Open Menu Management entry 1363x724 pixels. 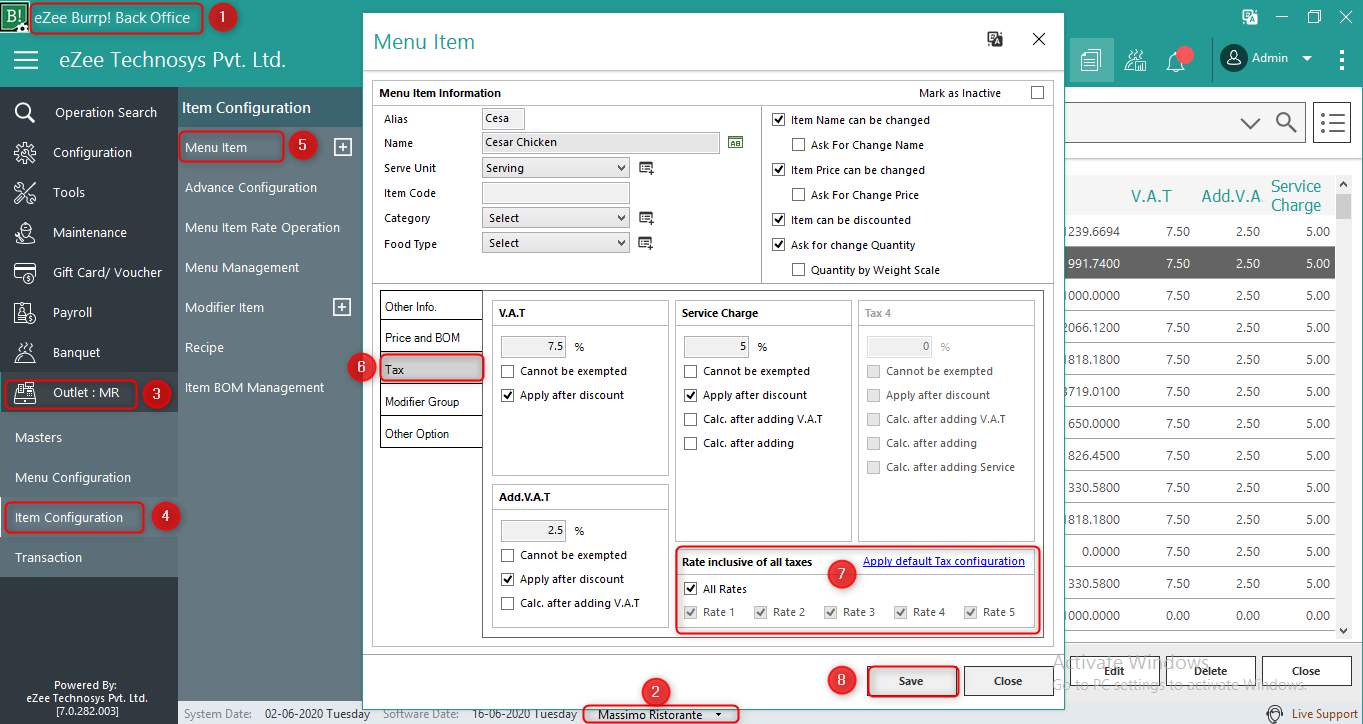tap(242, 267)
